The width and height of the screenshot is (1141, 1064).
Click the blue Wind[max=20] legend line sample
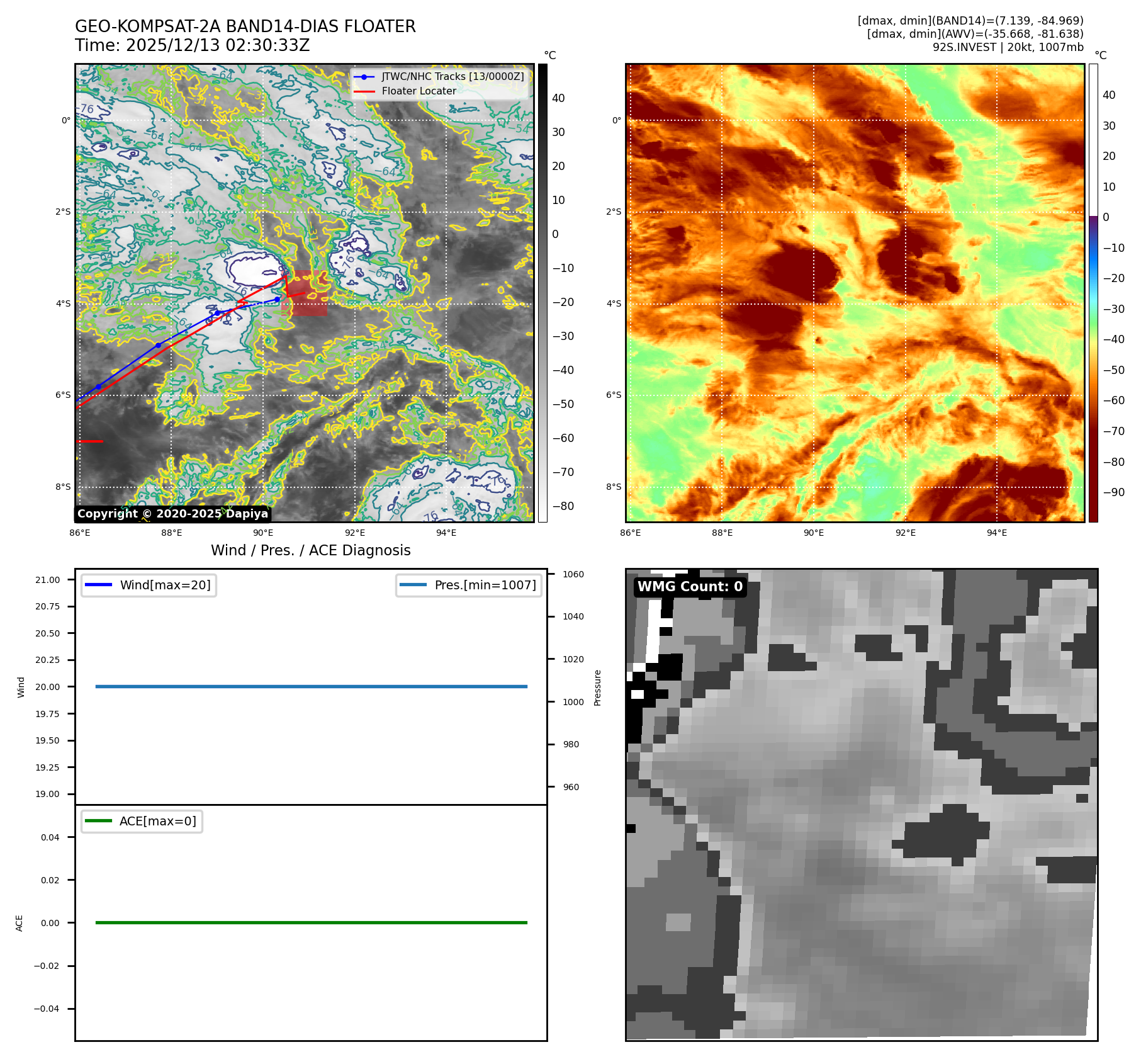click(98, 585)
